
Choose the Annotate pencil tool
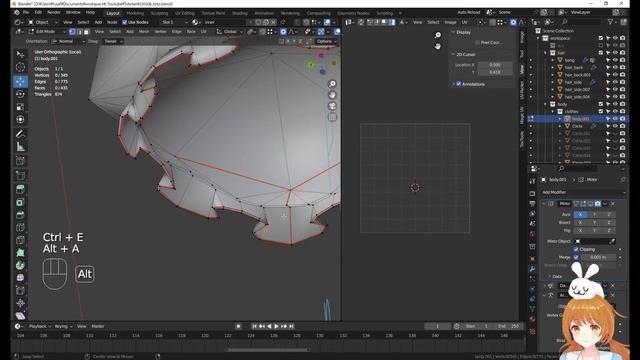tap(20, 134)
